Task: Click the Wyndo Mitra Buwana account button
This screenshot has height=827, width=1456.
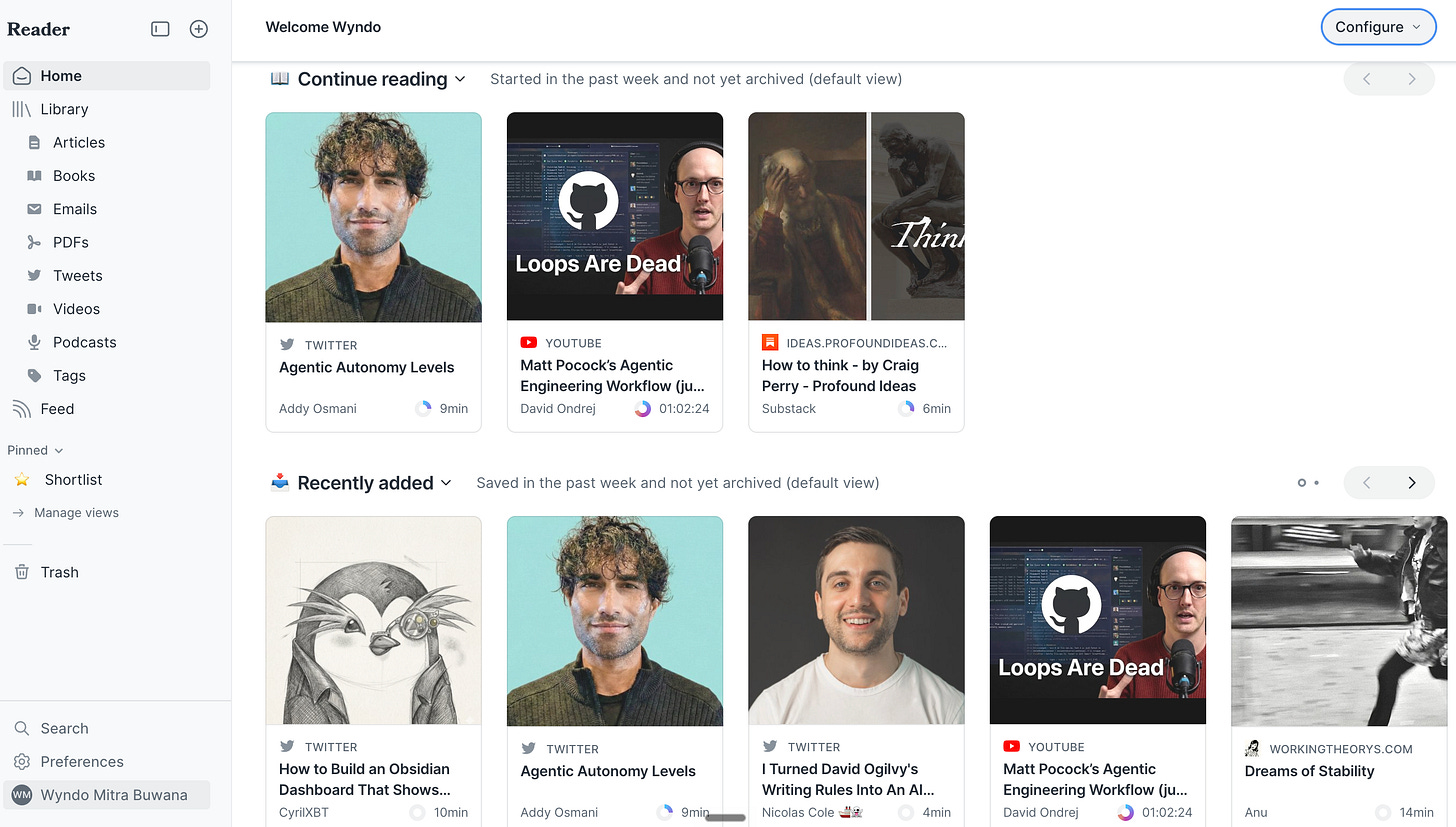Action: click(x=106, y=795)
